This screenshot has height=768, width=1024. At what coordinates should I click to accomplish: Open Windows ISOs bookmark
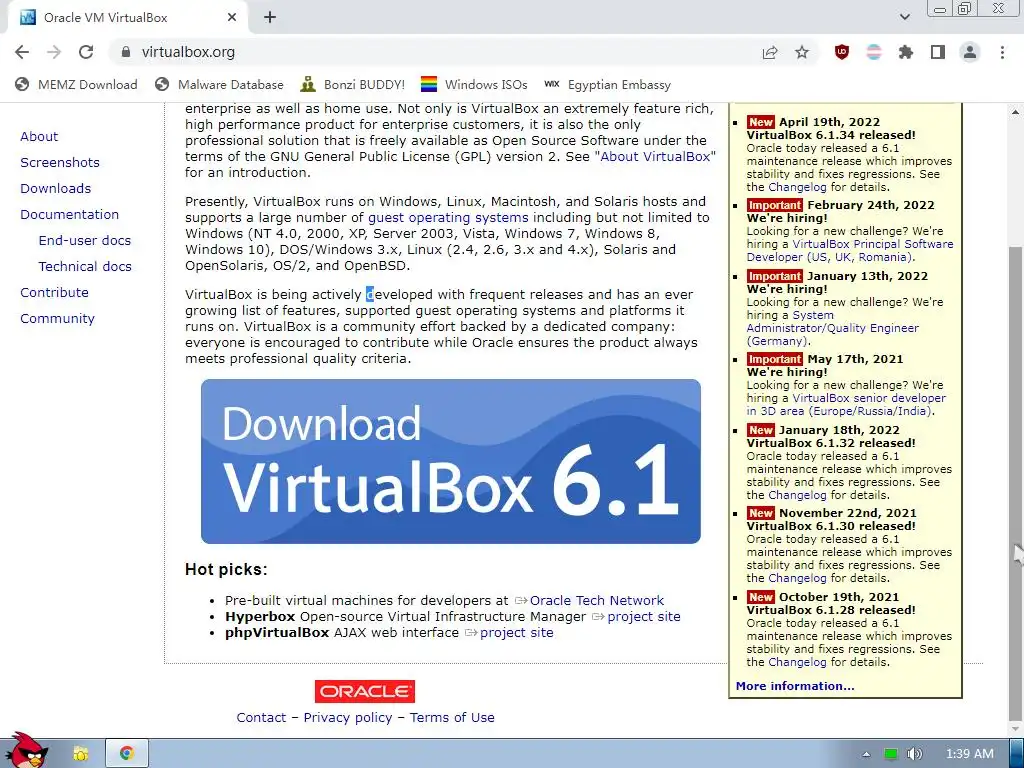474,85
